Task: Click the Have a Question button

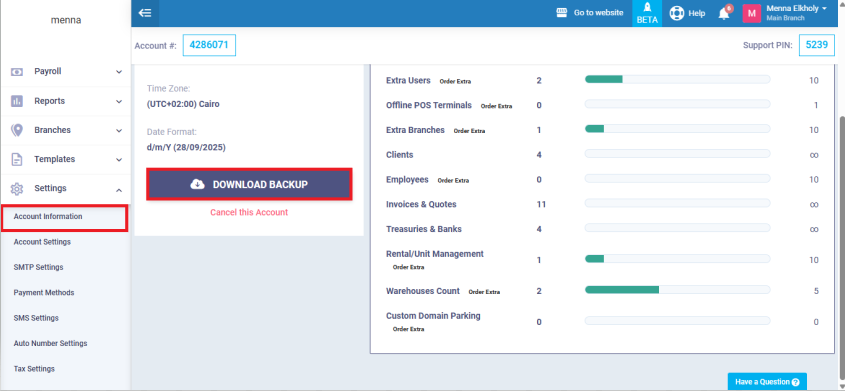Action: coord(767,382)
